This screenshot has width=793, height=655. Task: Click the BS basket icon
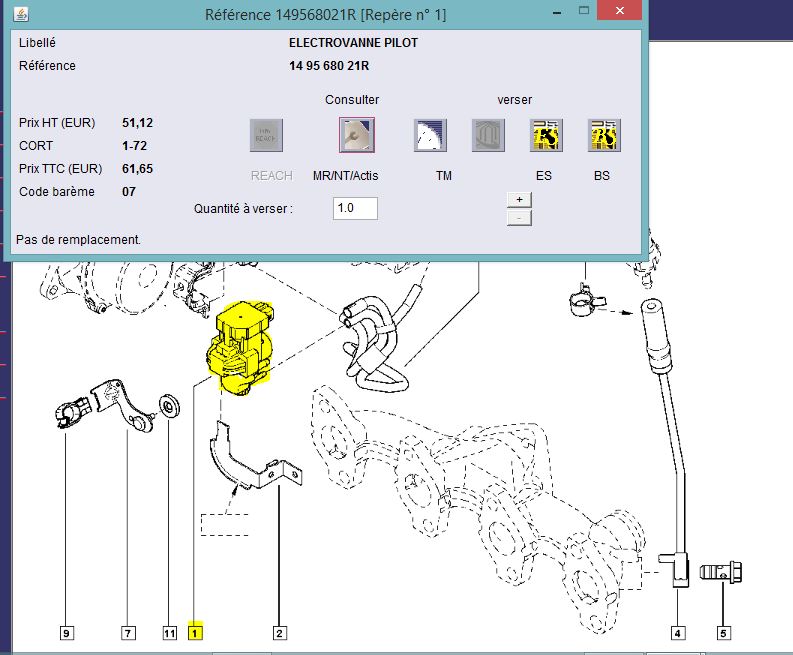click(604, 135)
